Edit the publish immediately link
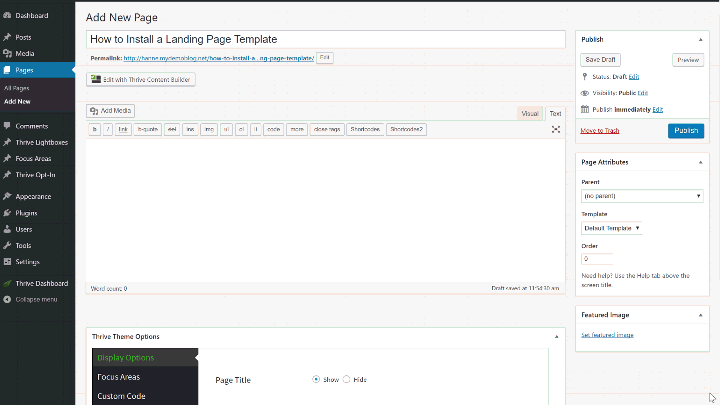This screenshot has height=405, width=720. tap(658, 109)
